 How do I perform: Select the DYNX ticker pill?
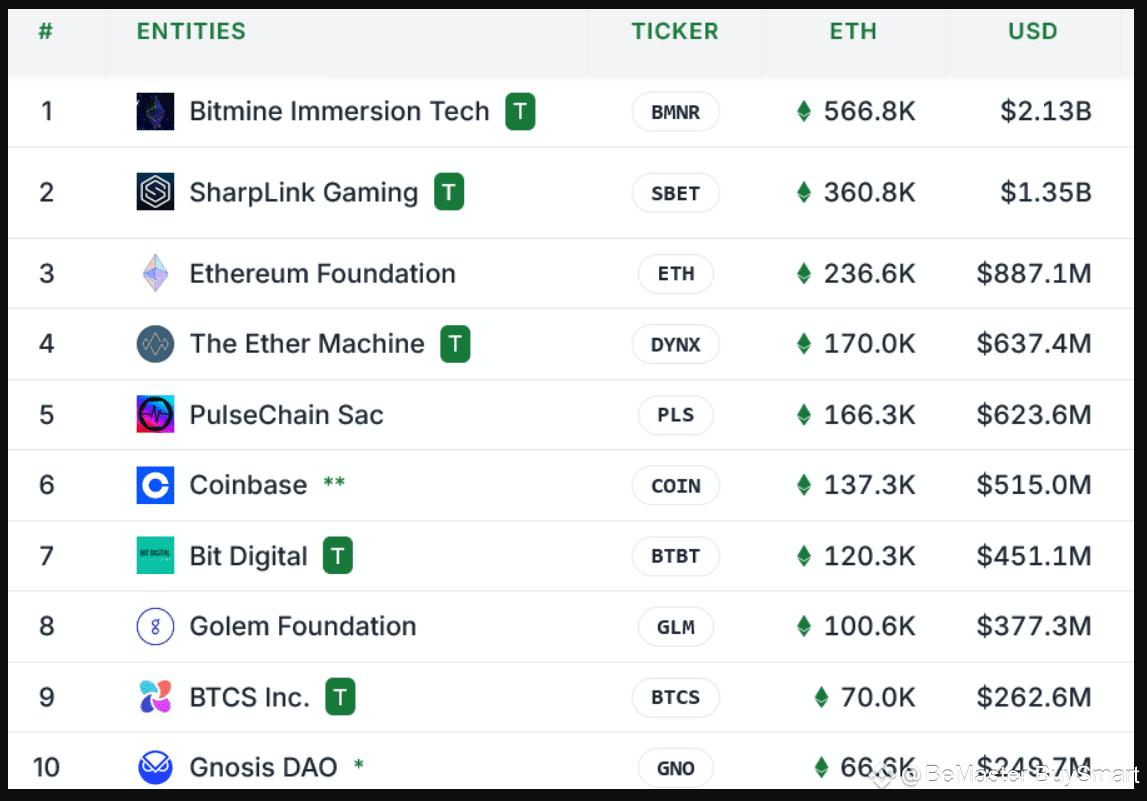(x=675, y=345)
